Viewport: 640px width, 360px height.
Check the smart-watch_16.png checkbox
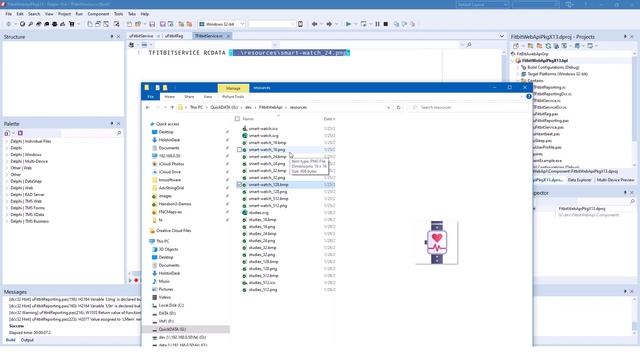click(x=239, y=150)
